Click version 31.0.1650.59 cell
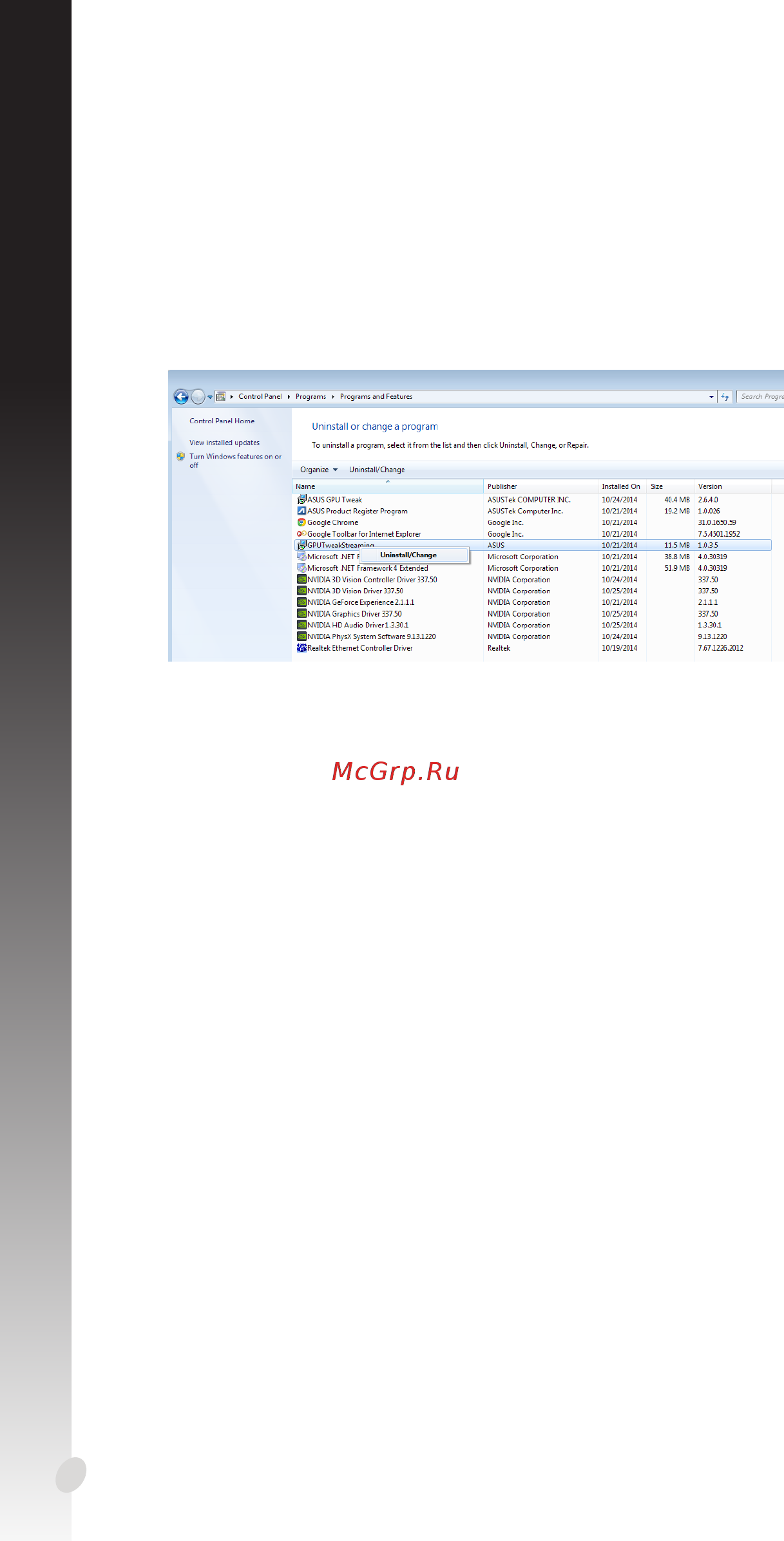This screenshot has height=1541, width=784. pos(717,522)
